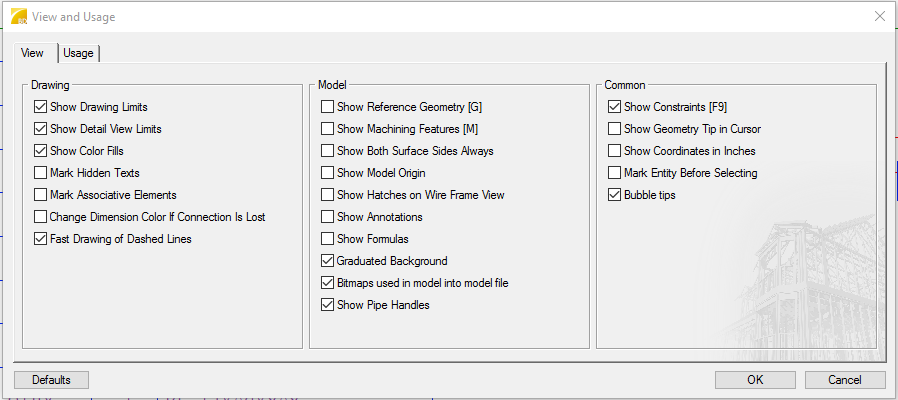This screenshot has width=898, height=400.
Task: Switch to the Usage tab
Action: point(78,53)
